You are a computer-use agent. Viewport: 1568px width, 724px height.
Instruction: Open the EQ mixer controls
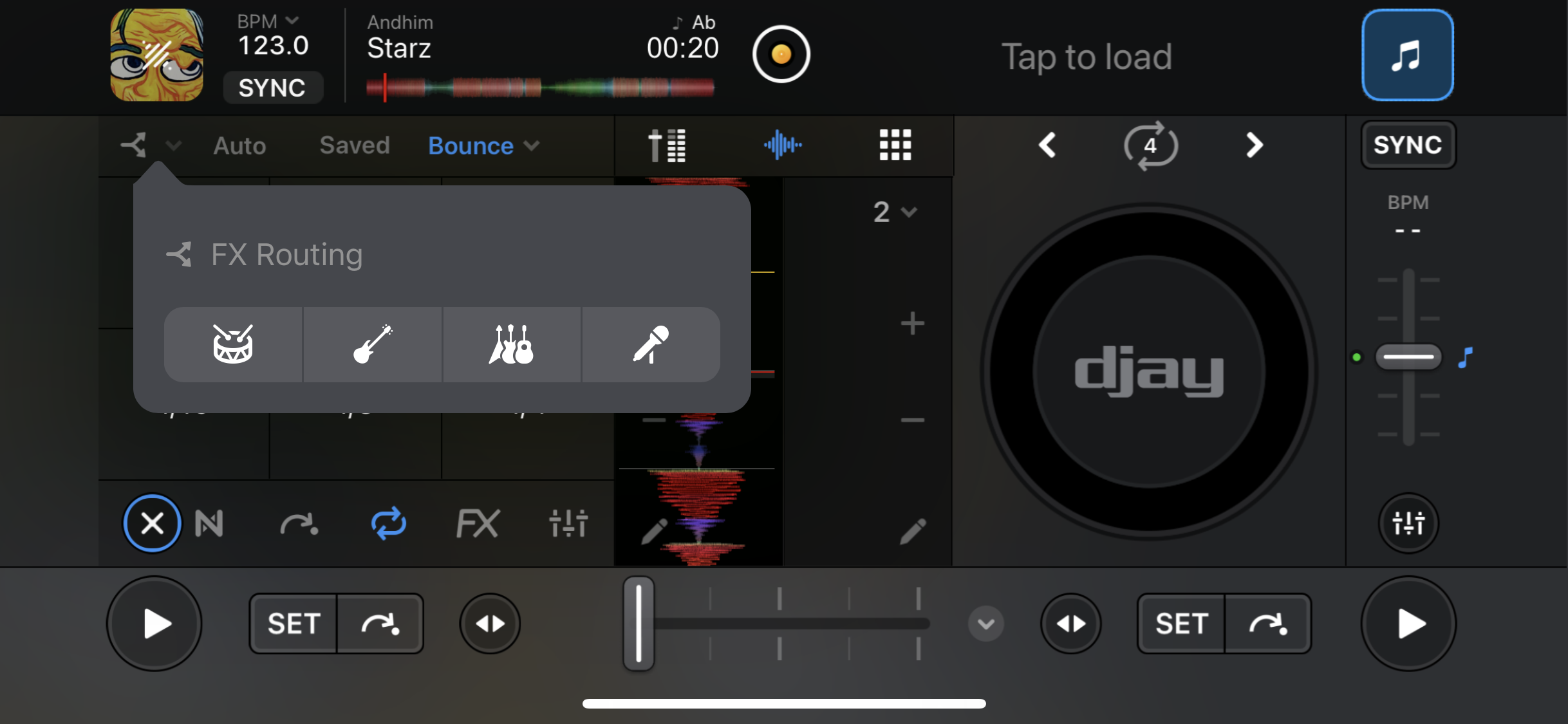[x=569, y=523]
